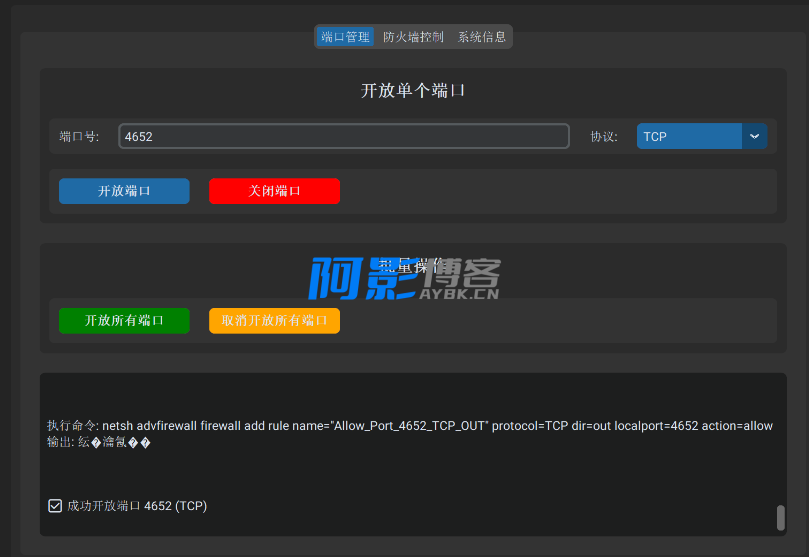Go to the 系统信息 tab
Image resolution: width=809 pixels, height=557 pixels.
482,37
